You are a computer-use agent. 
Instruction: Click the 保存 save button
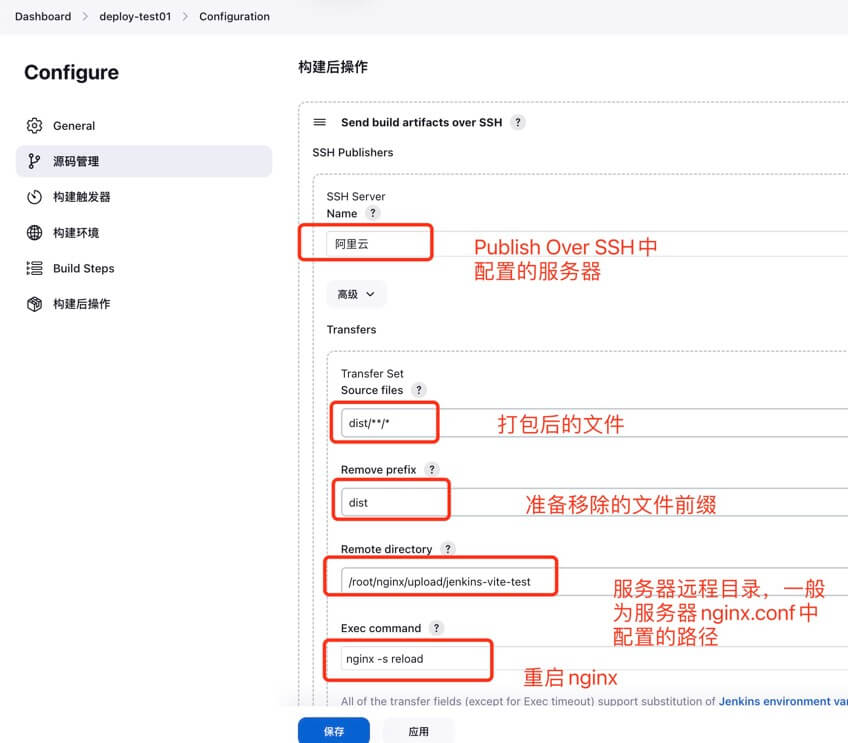coord(334,731)
